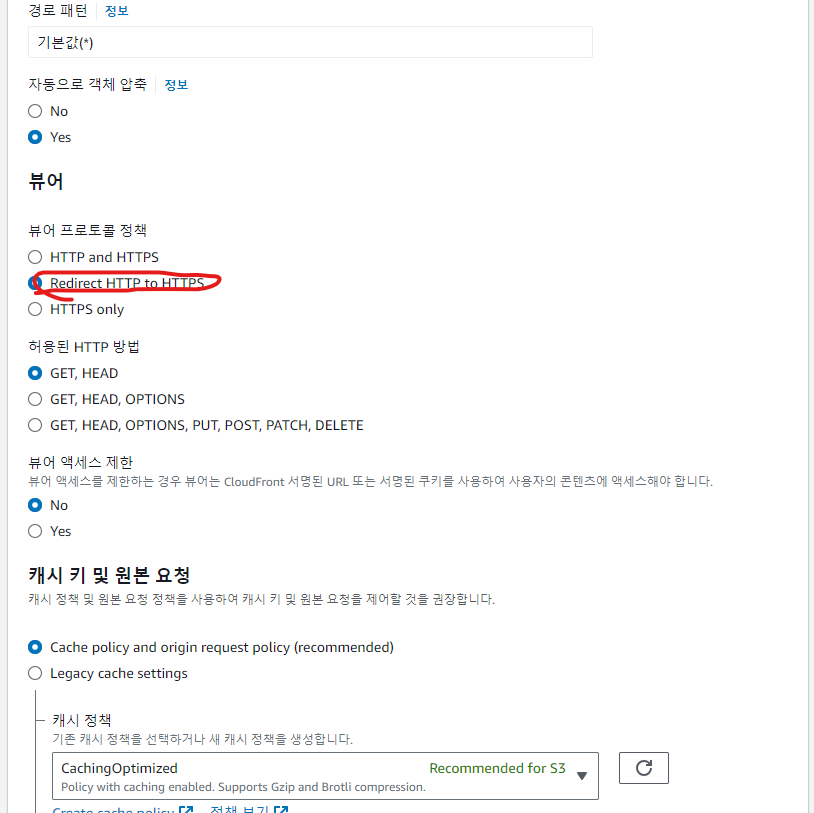Open the 정보 link next to 경로 패턴
This screenshot has width=814, height=813.
click(116, 11)
